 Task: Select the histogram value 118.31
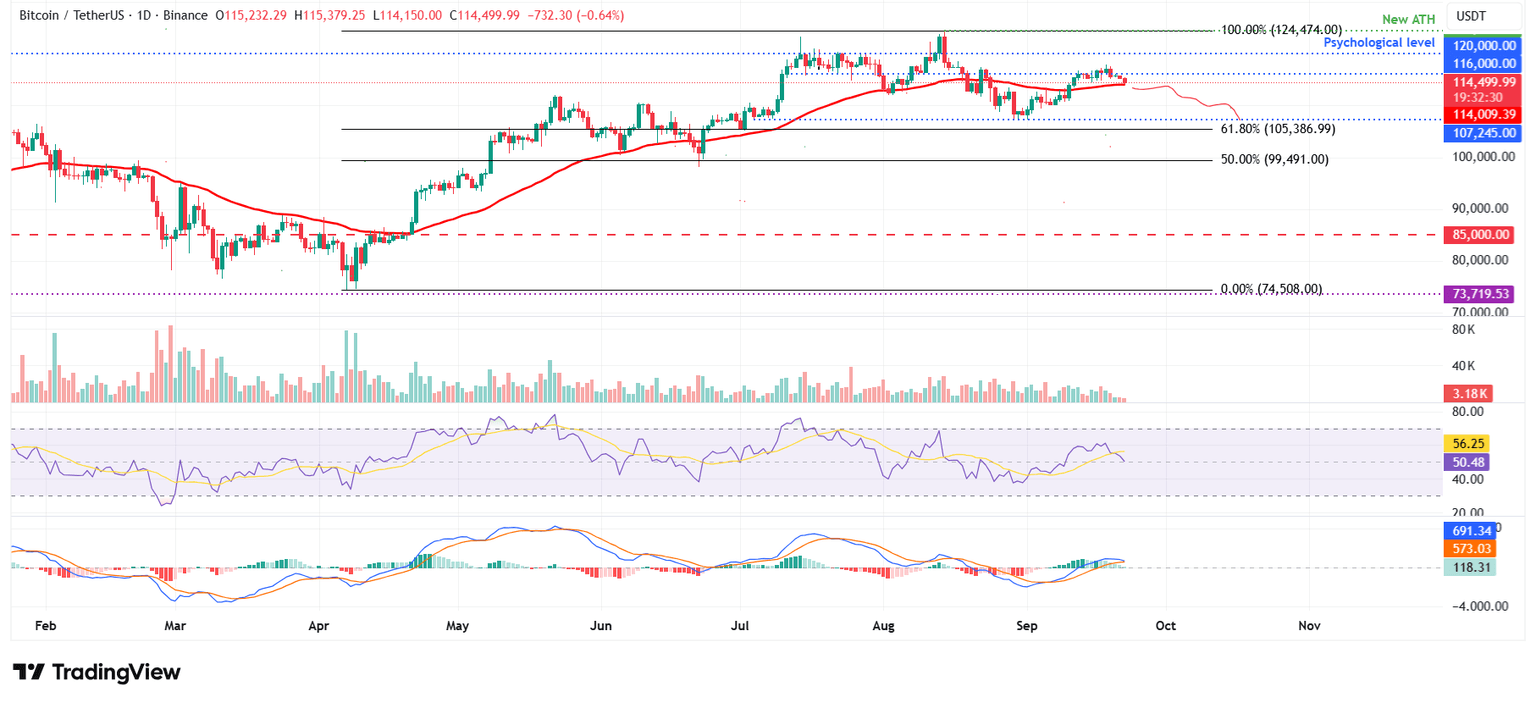pos(1468,567)
